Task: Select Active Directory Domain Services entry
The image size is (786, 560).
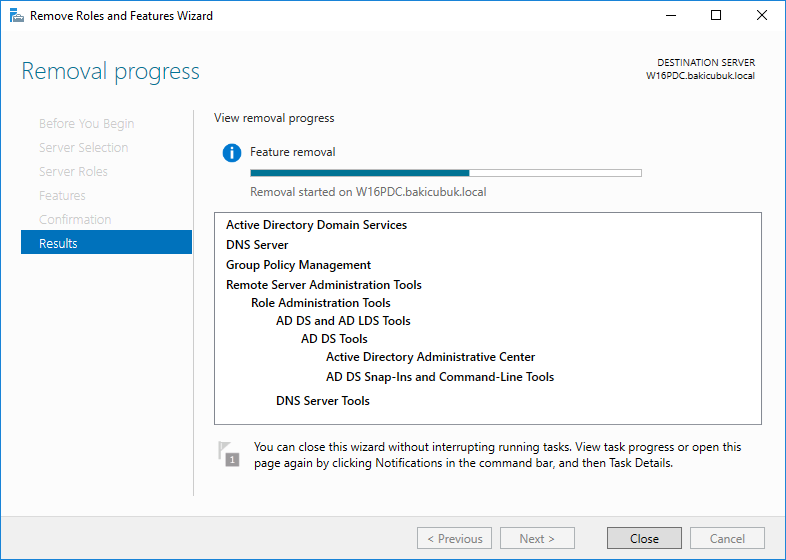Action: click(x=316, y=225)
